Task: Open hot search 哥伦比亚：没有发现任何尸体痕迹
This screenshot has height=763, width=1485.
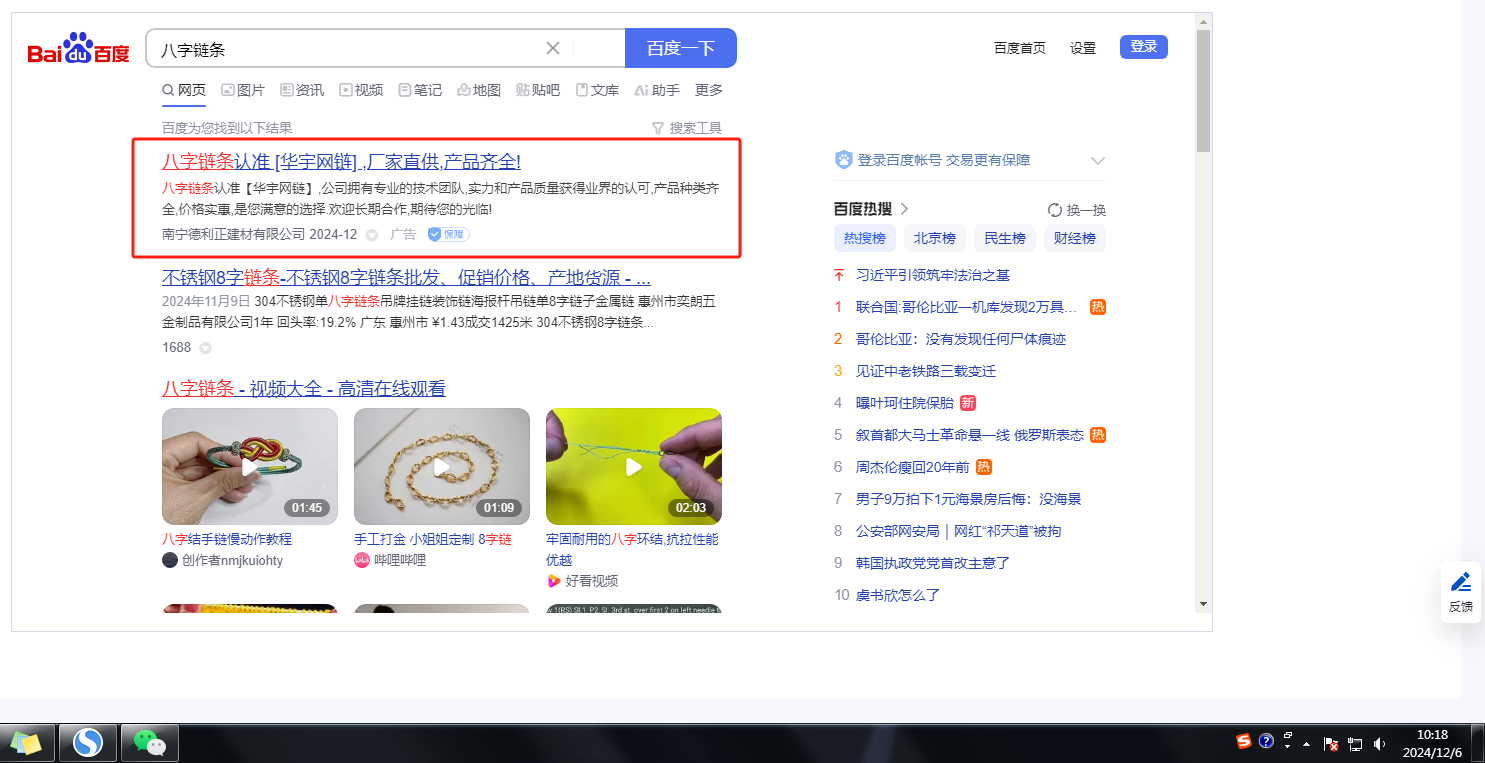Action: tap(961, 339)
